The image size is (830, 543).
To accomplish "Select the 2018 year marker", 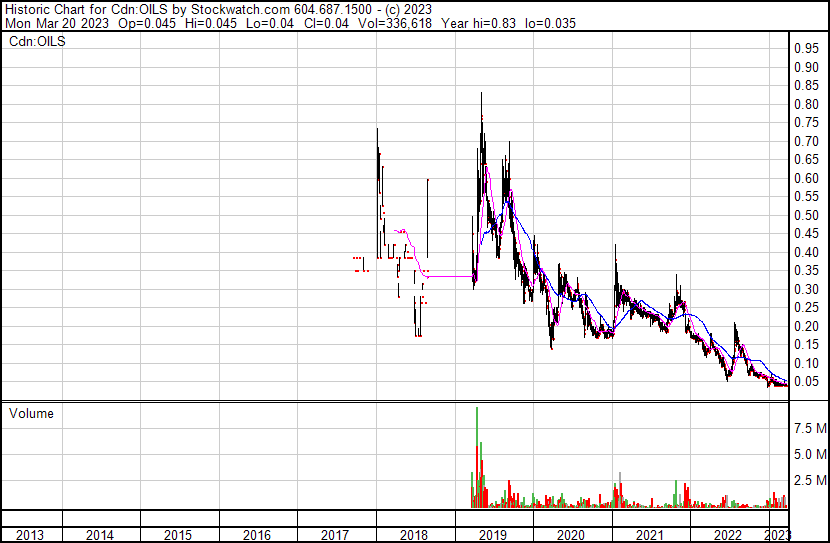I will pyautogui.click(x=413, y=535).
